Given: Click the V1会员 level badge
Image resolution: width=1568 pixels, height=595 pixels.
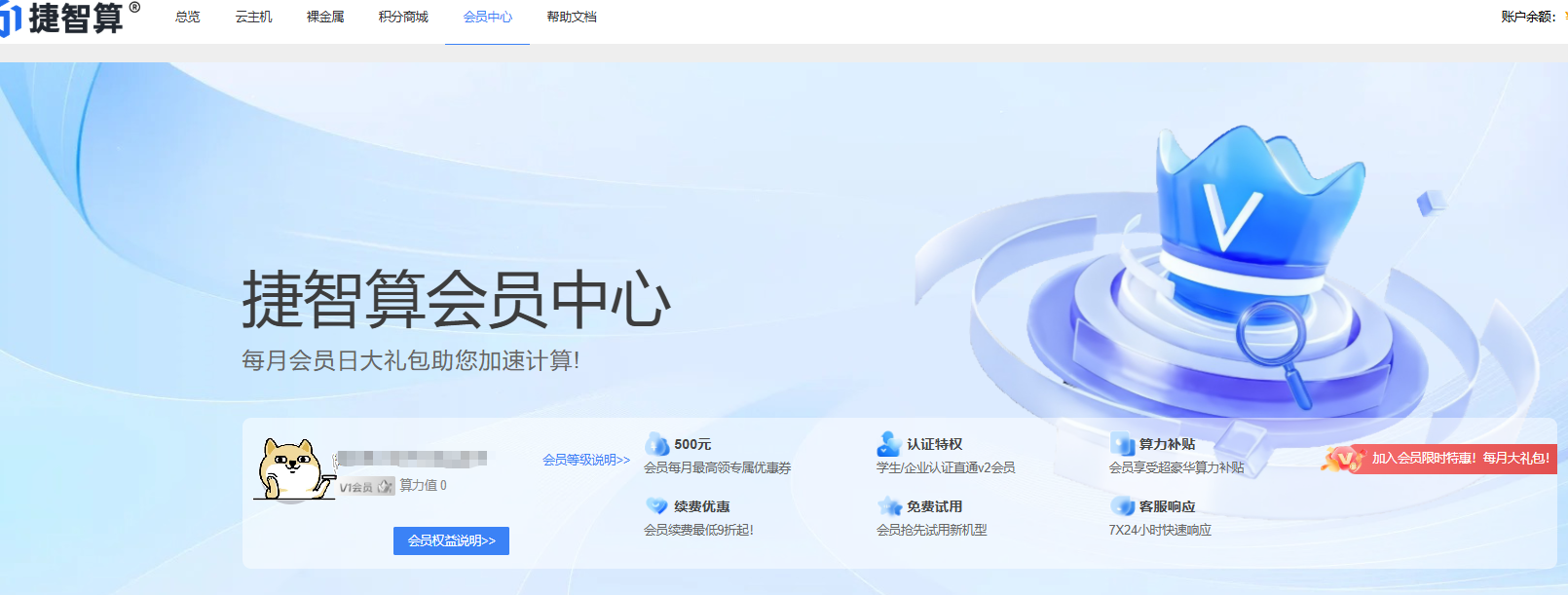Looking at the screenshot, I should point(365,486).
